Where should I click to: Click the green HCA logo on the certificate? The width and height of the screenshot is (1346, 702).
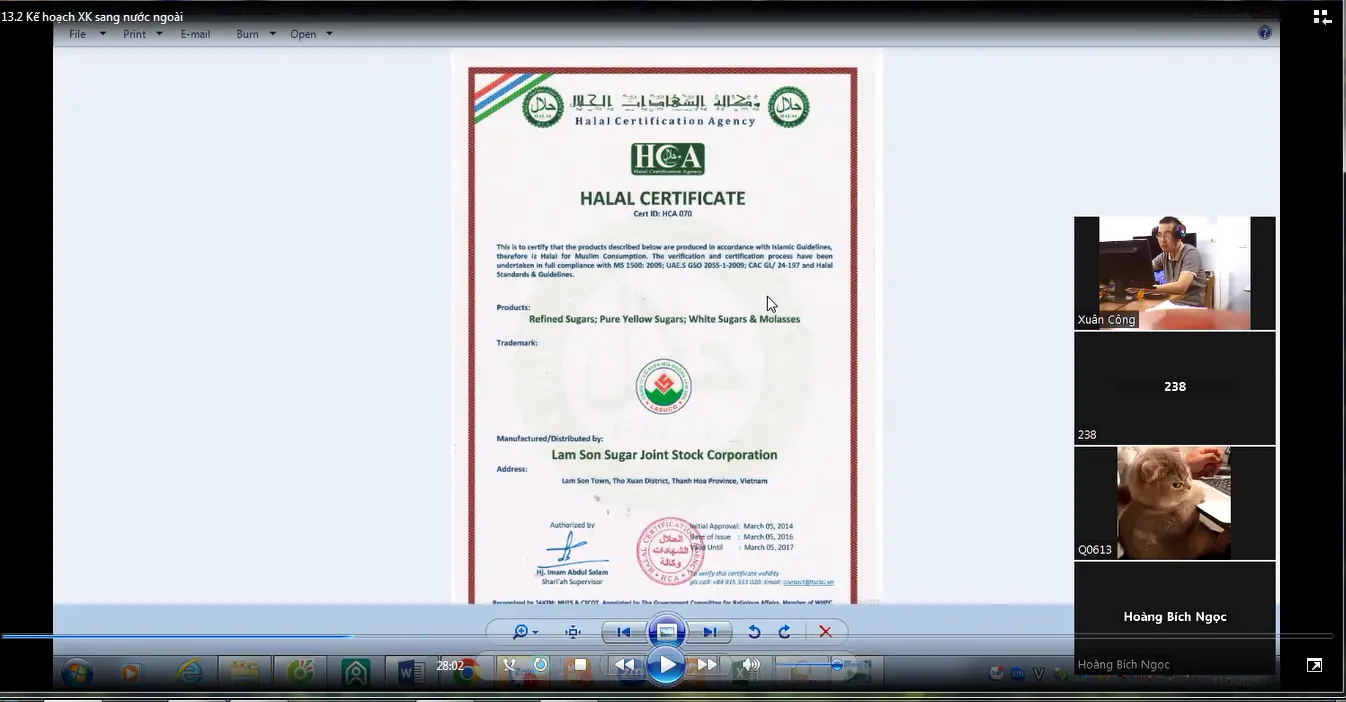click(x=667, y=159)
